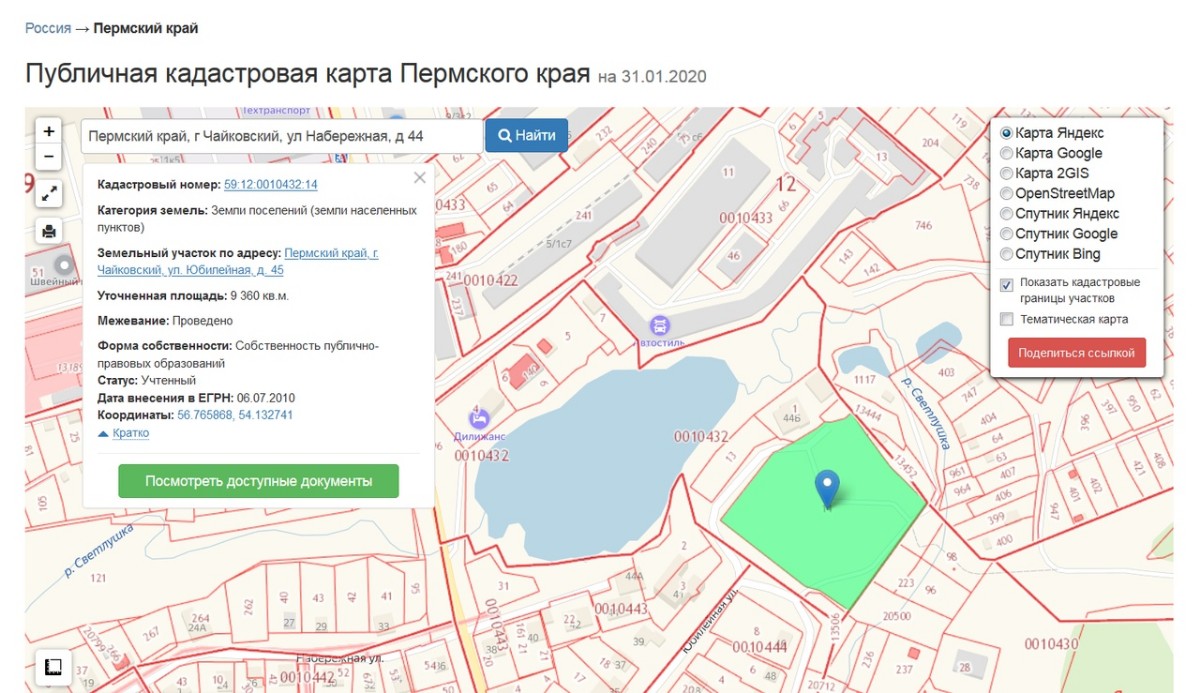Enable Тематическая карта checkbox
Viewport: 1200px width, 693px height.
point(1007,320)
